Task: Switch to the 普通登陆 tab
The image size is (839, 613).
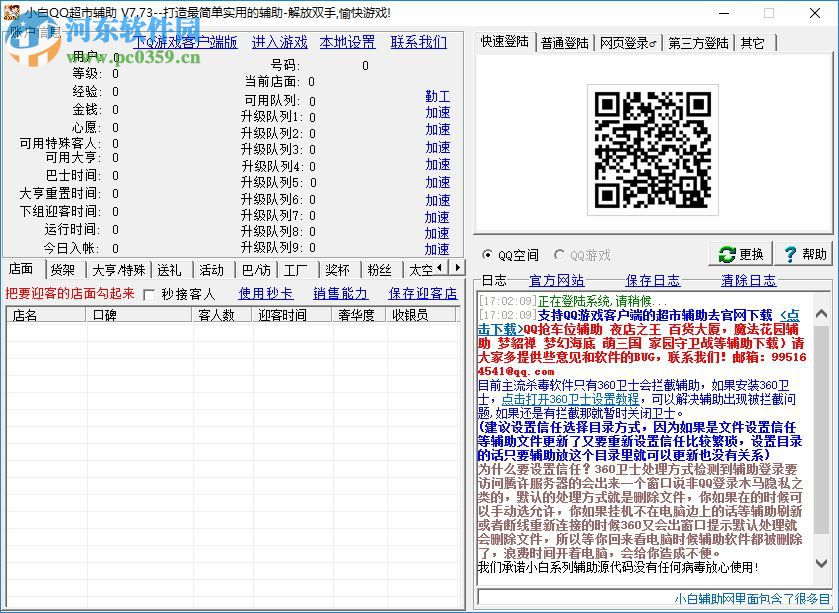Action: click(564, 43)
